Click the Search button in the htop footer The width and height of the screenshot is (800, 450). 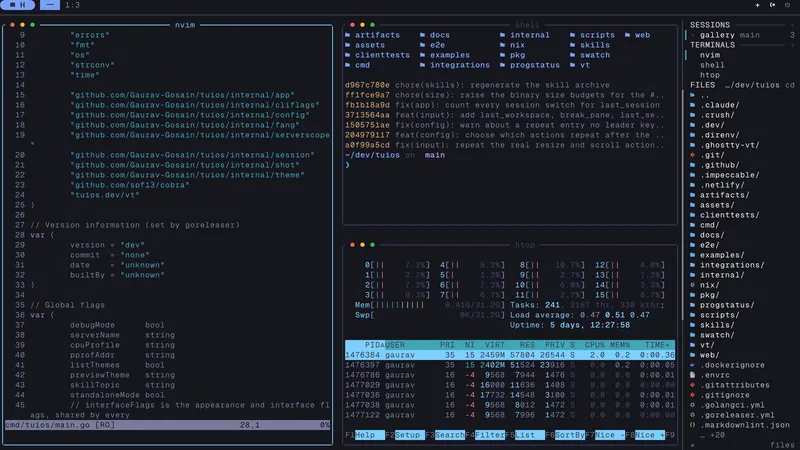click(x=449, y=435)
